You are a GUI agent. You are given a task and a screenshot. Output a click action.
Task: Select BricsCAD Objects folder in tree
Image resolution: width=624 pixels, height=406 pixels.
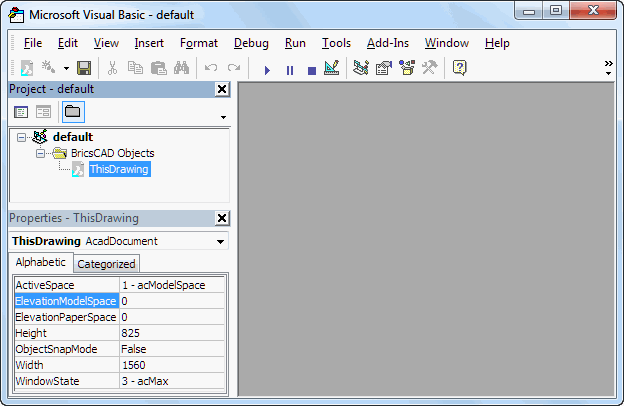click(x=113, y=153)
